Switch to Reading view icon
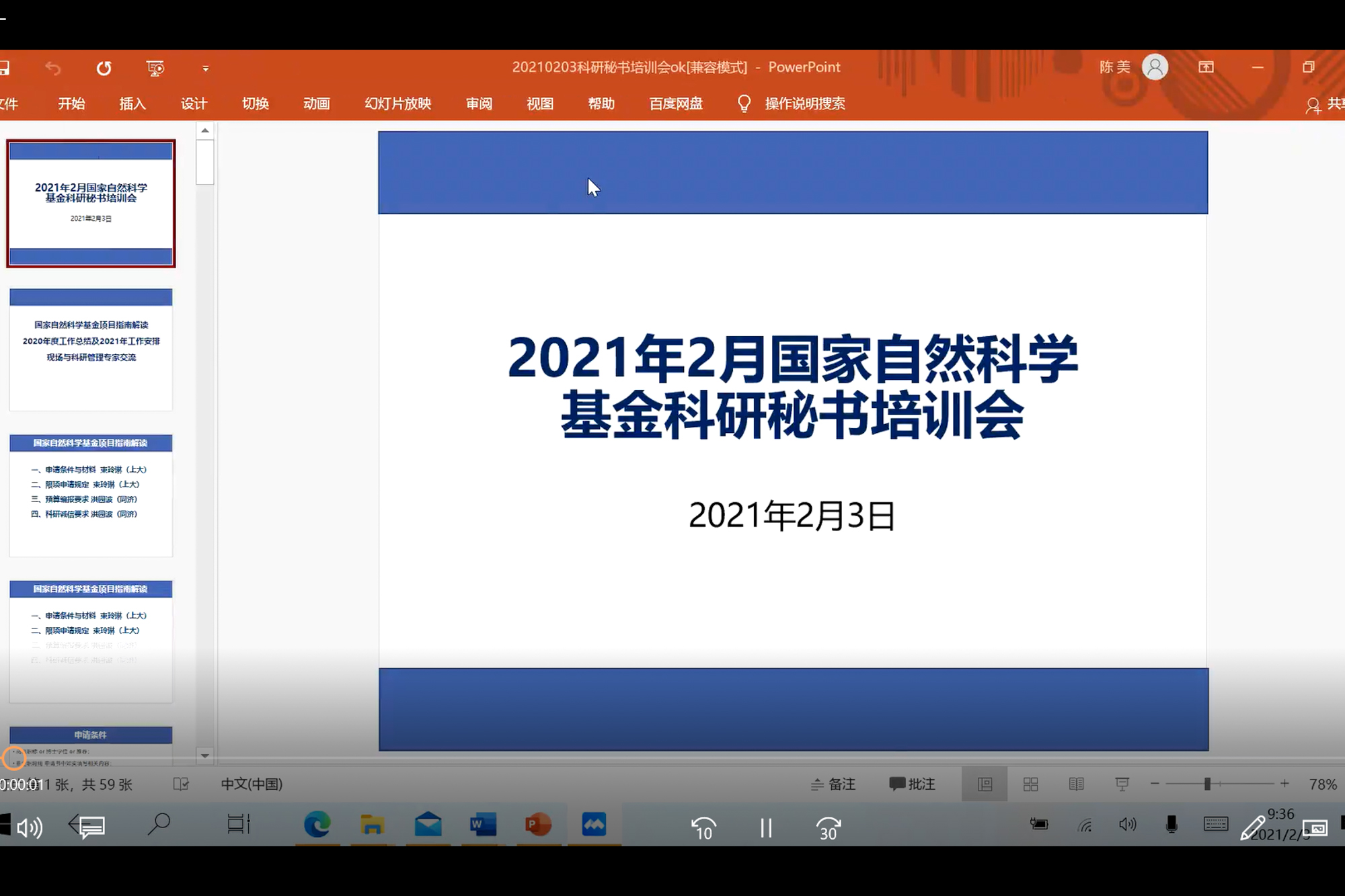This screenshot has height=896, width=1345. 1076,784
